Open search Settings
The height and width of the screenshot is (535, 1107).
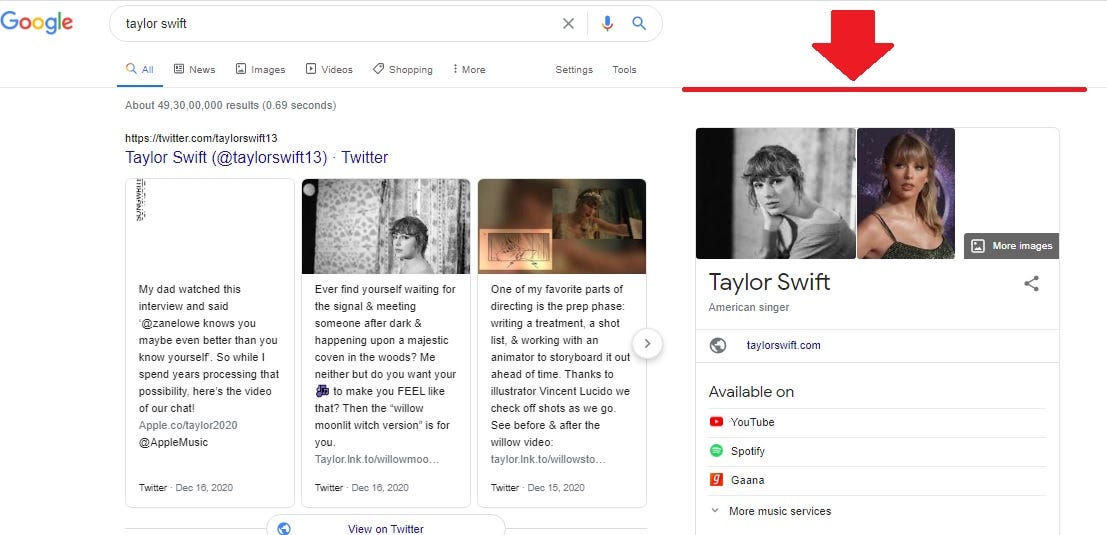574,69
